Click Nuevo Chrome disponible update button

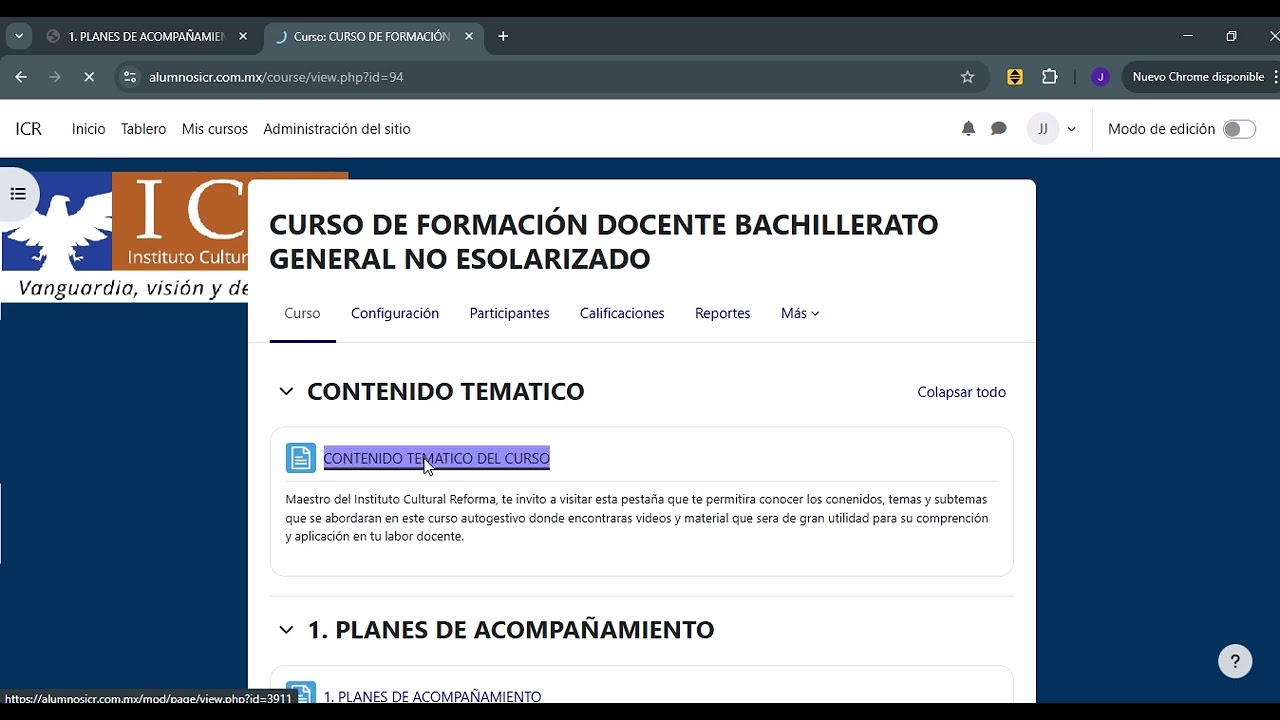click(x=1198, y=77)
